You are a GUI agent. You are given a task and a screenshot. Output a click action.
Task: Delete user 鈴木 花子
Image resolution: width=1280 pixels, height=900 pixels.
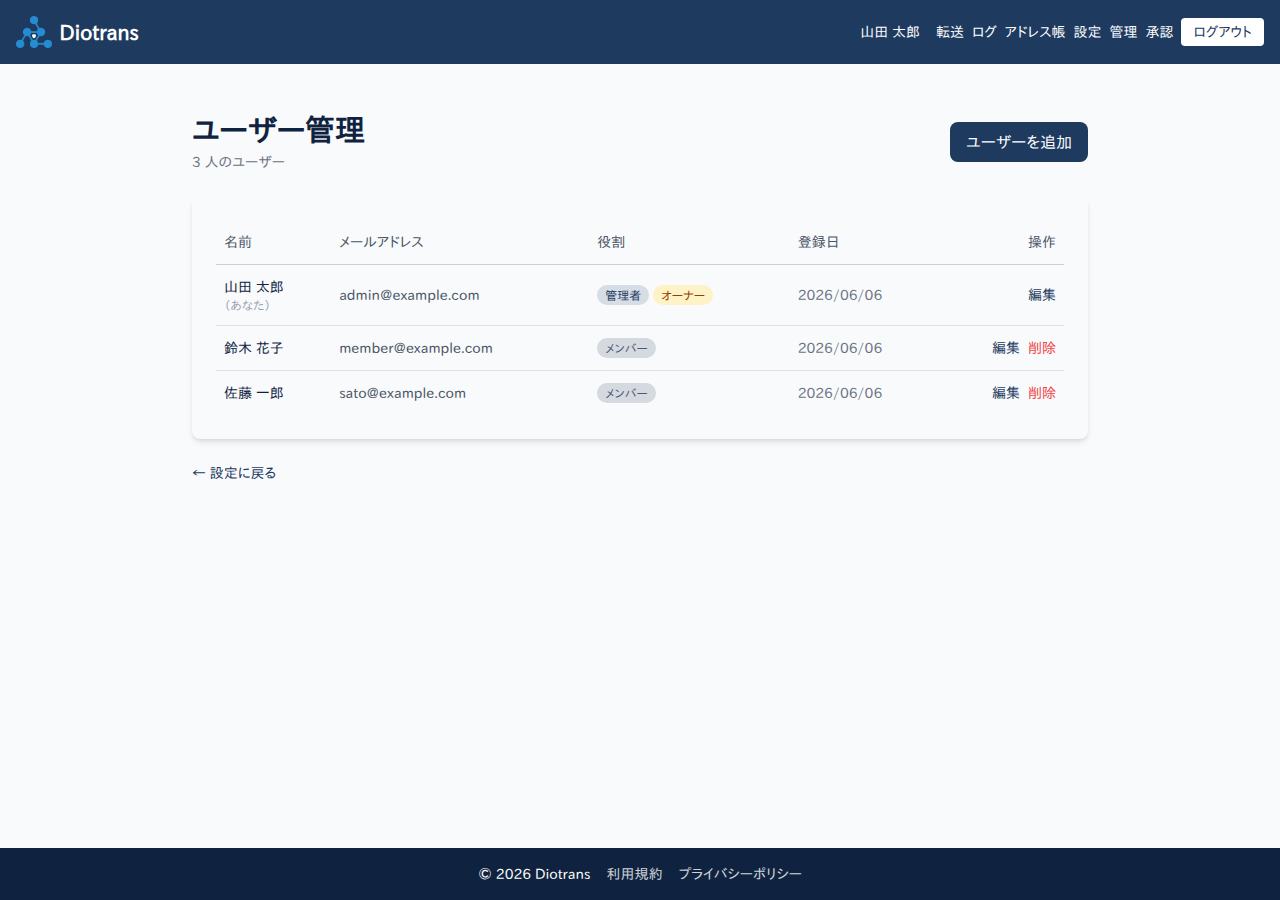click(1042, 348)
